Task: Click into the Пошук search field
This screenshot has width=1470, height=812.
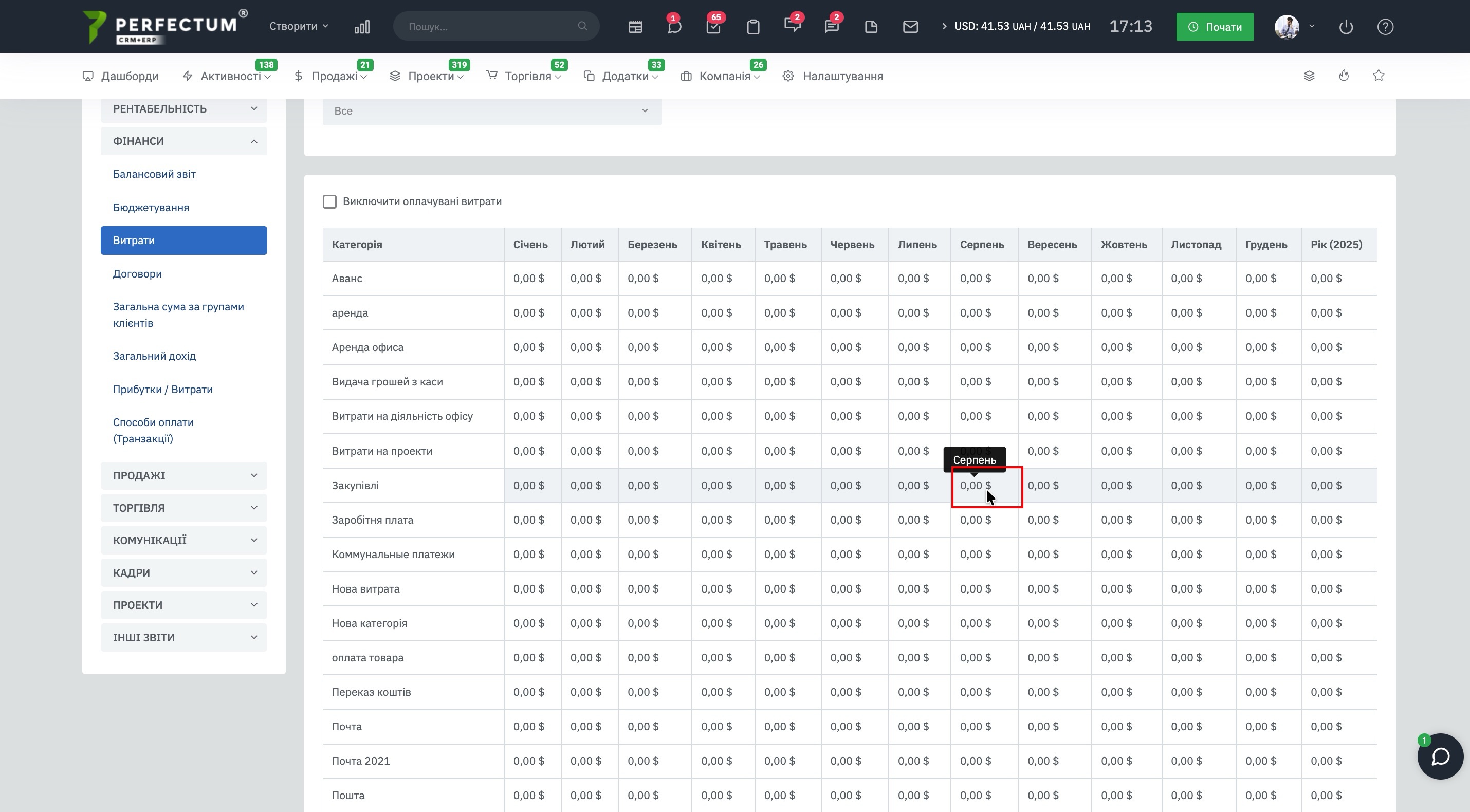Action: 491,26
